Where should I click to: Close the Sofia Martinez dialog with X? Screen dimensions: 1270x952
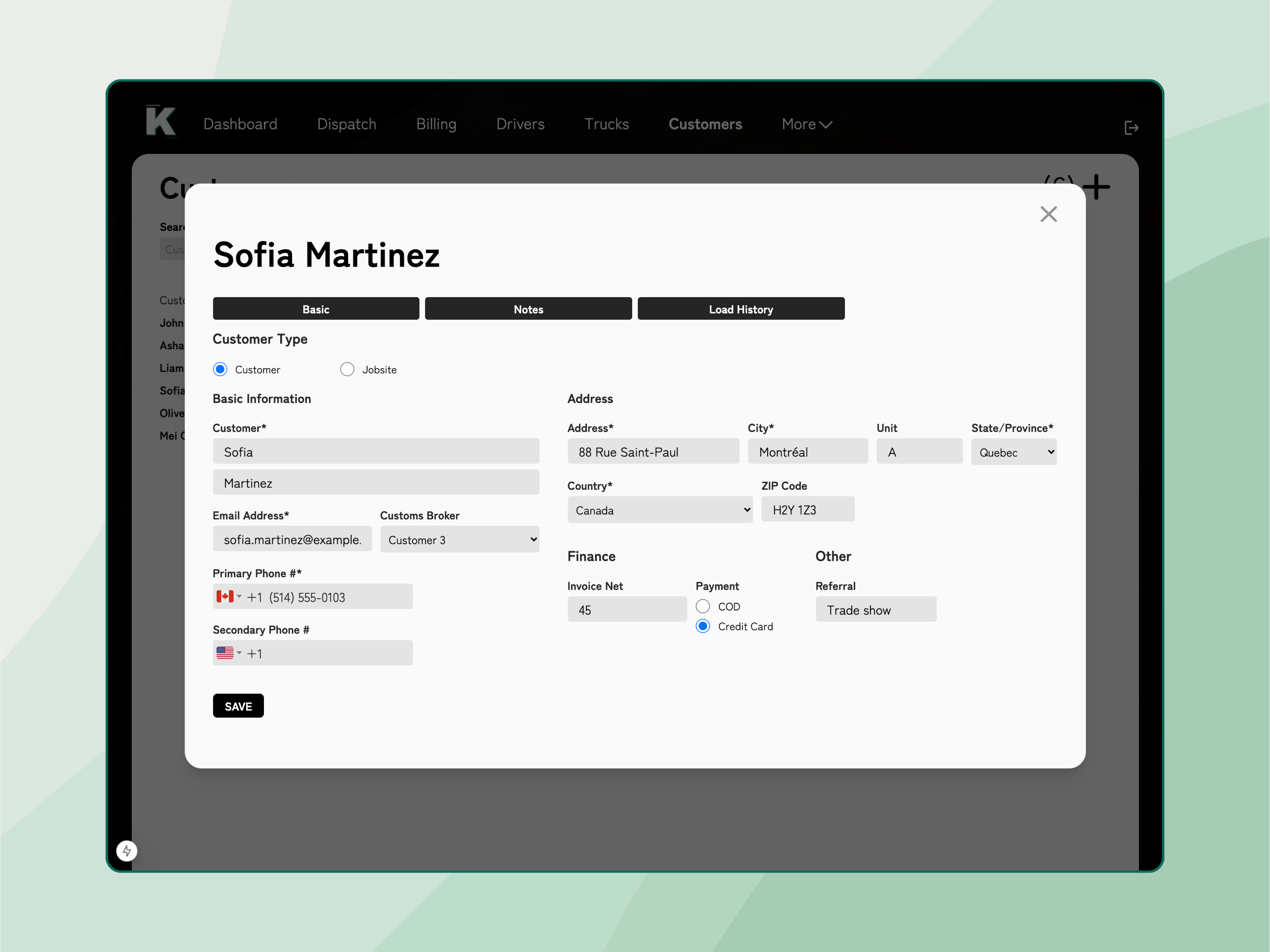pos(1048,214)
